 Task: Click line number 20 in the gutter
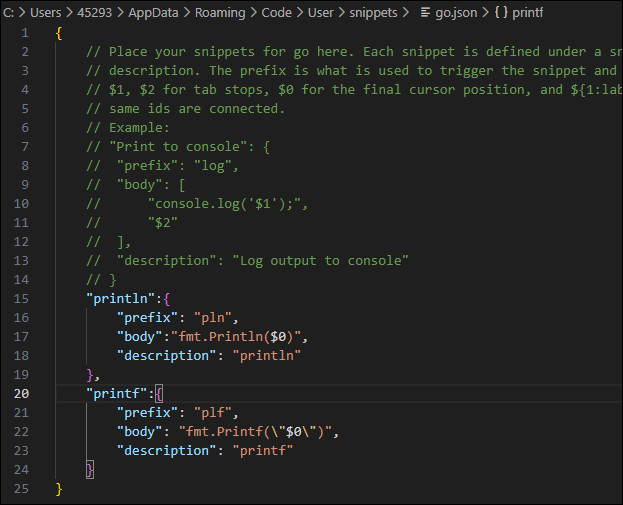pyautogui.click(x=21, y=393)
